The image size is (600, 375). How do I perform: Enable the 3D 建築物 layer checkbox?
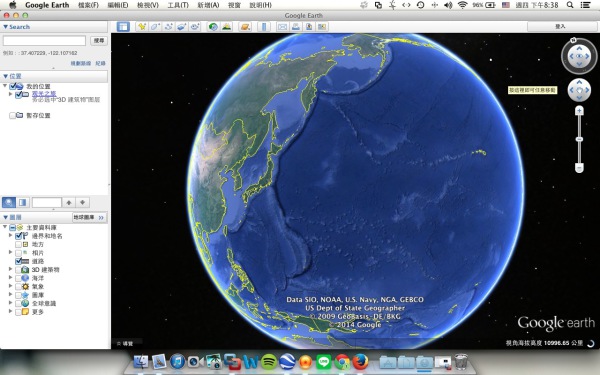18,270
